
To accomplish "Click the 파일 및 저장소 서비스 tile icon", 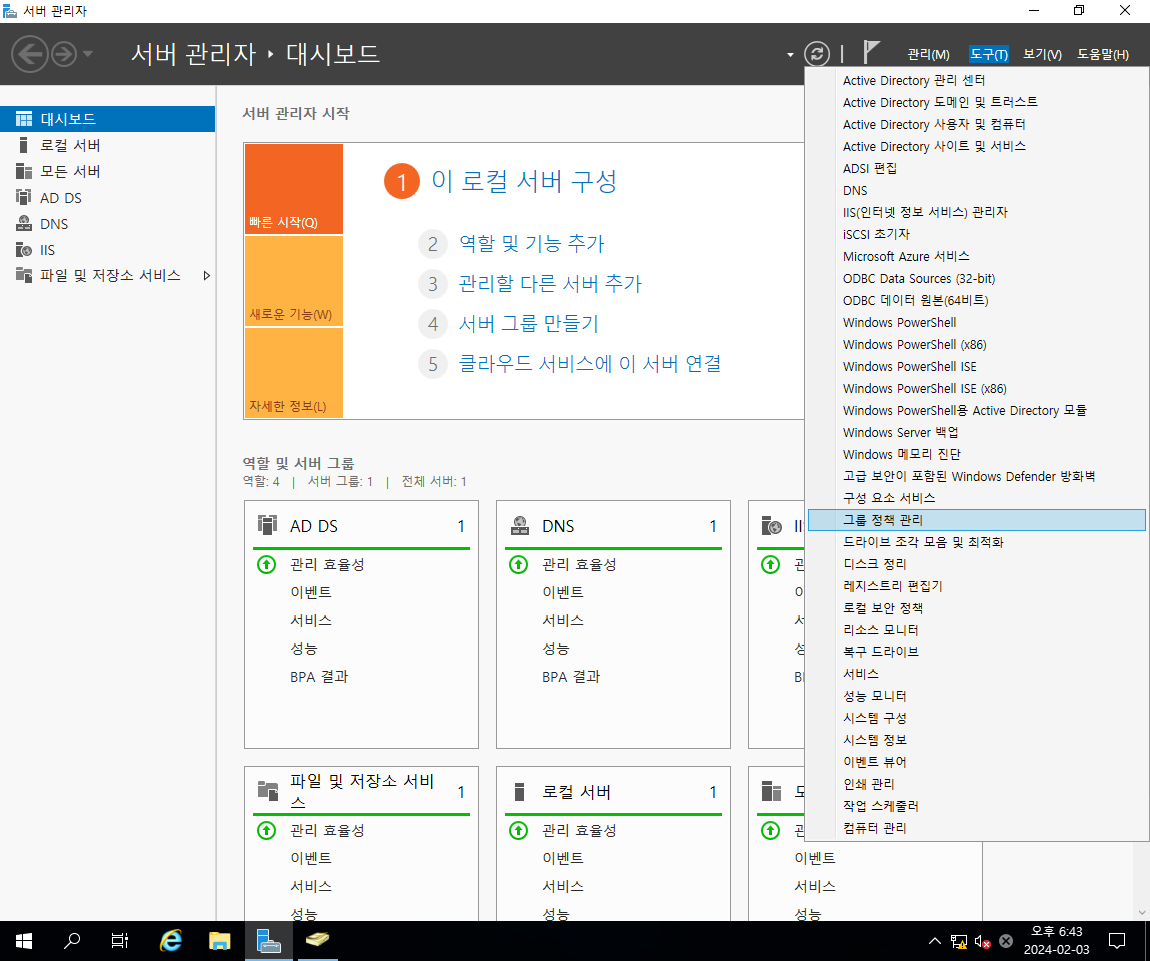I will pos(268,791).
